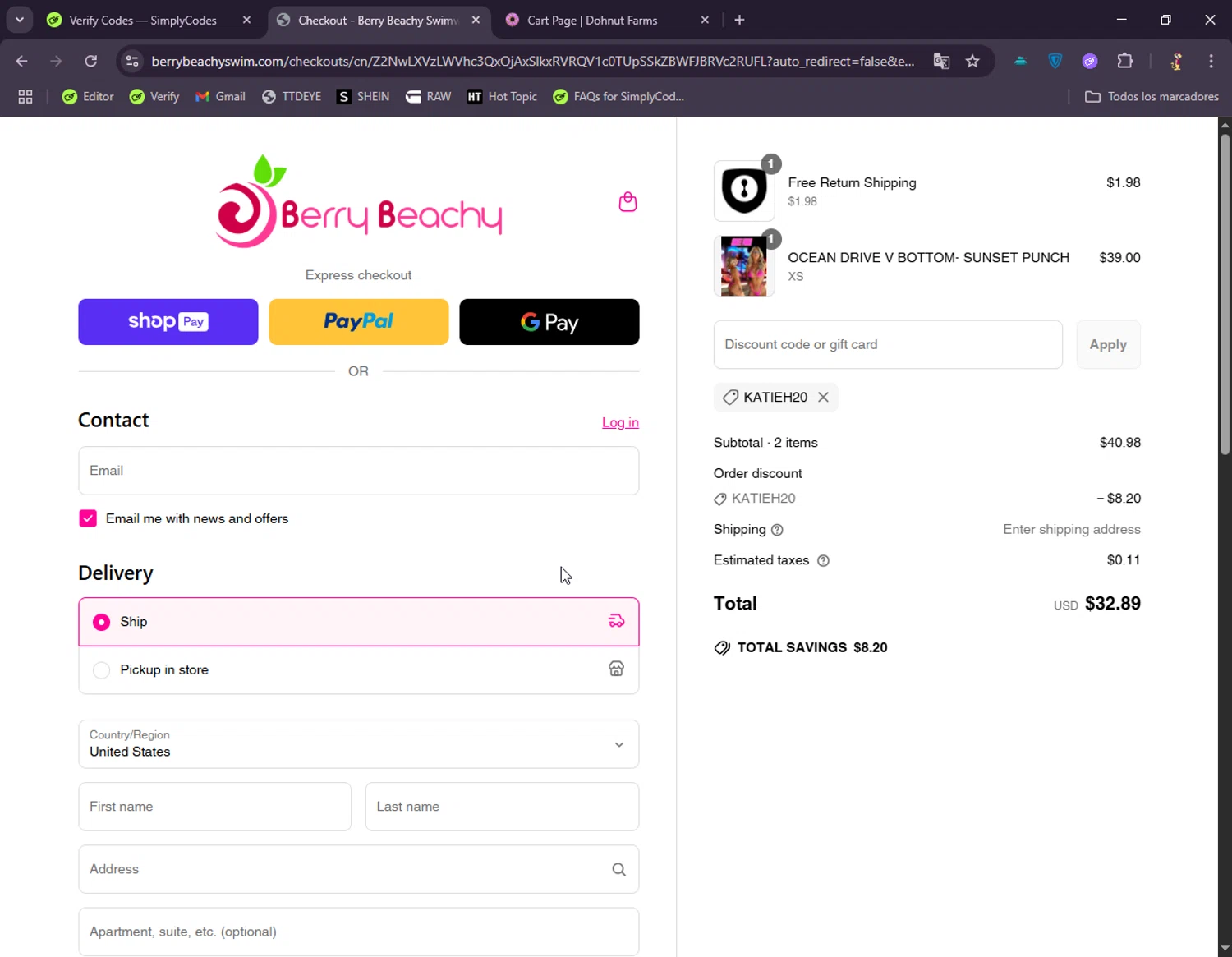Open the RAW bookmark

(428, 97)
